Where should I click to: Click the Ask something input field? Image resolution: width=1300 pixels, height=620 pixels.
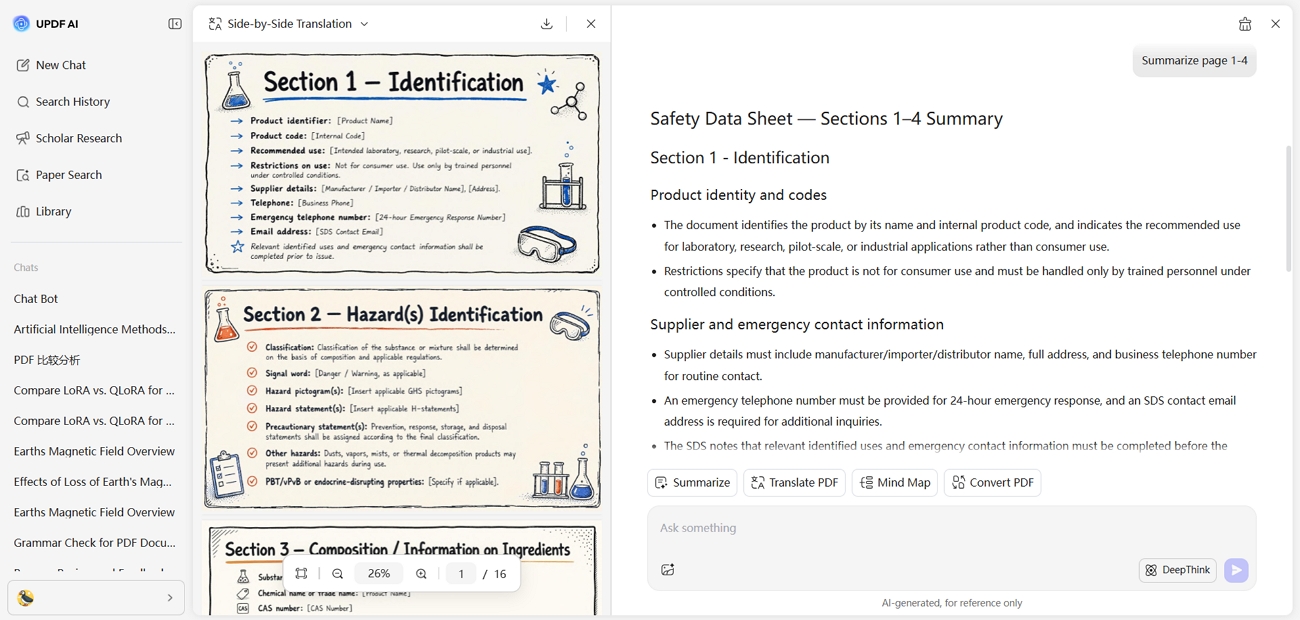tap(952, 528)
